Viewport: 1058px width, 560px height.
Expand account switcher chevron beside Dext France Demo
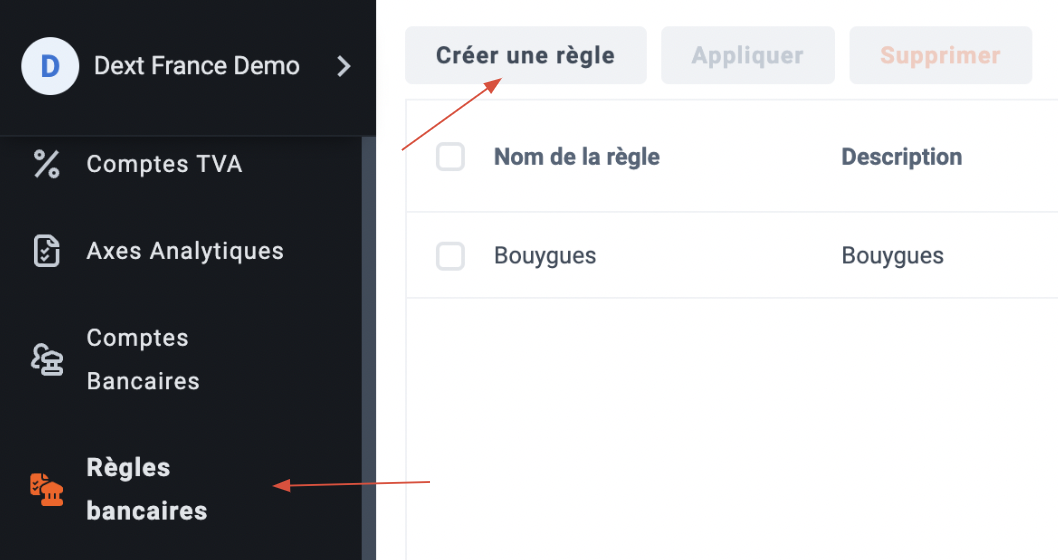point(343,66)
